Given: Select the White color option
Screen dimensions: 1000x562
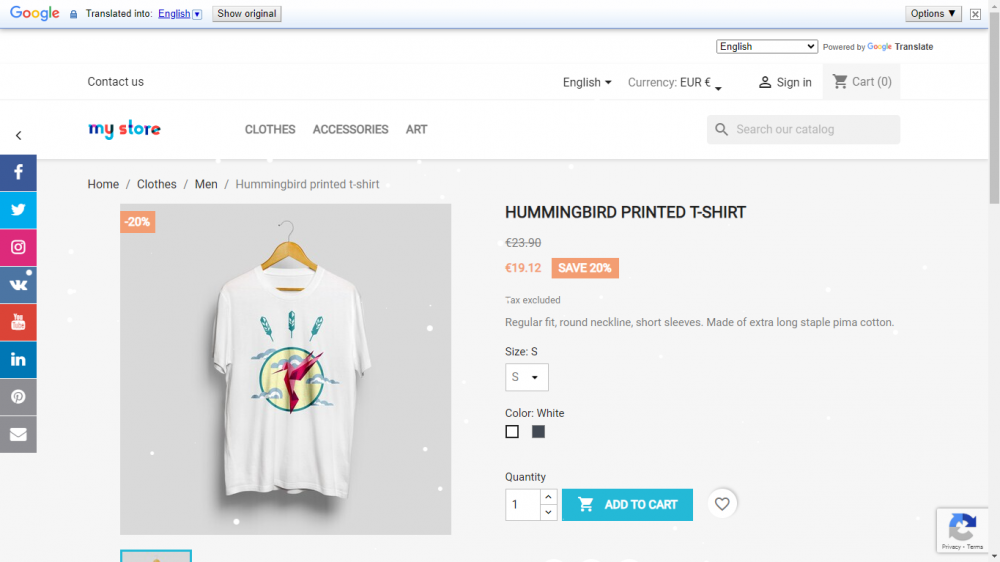Looking at the screenshot, I should pos(512,432).
